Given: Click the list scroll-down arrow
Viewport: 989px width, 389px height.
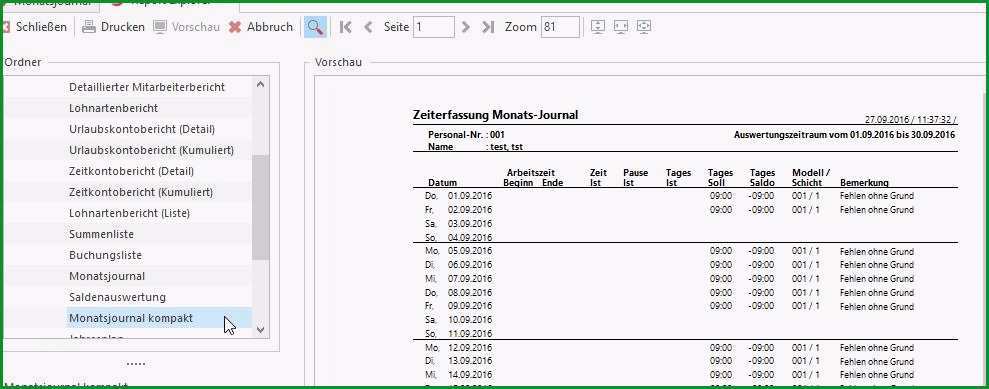Looking at the screenshot, I should click(260, 329).
